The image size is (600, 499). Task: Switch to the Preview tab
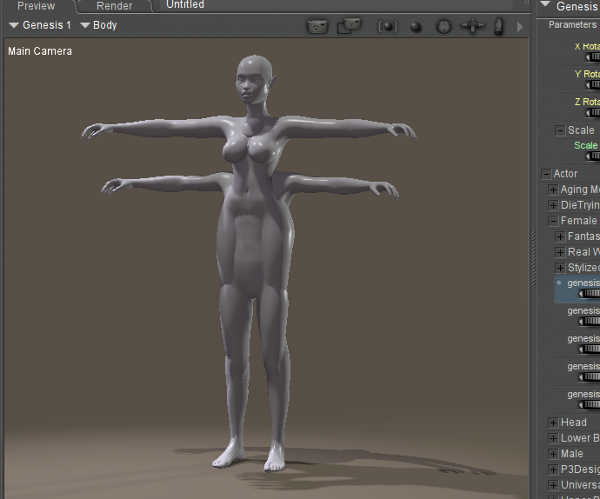[36, 6]
